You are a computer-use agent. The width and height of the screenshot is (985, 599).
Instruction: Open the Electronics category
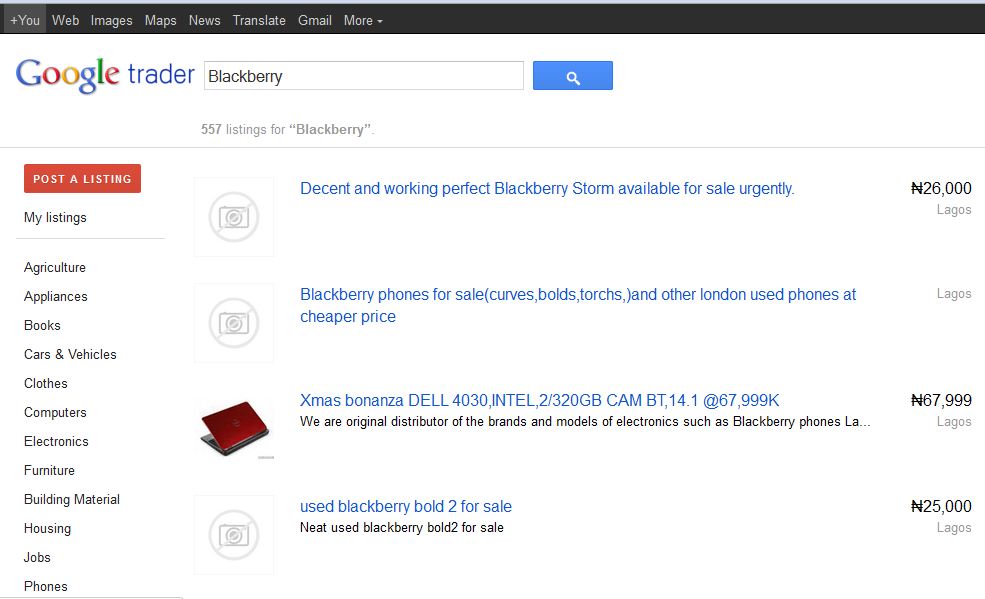click(x=56, y=441)
